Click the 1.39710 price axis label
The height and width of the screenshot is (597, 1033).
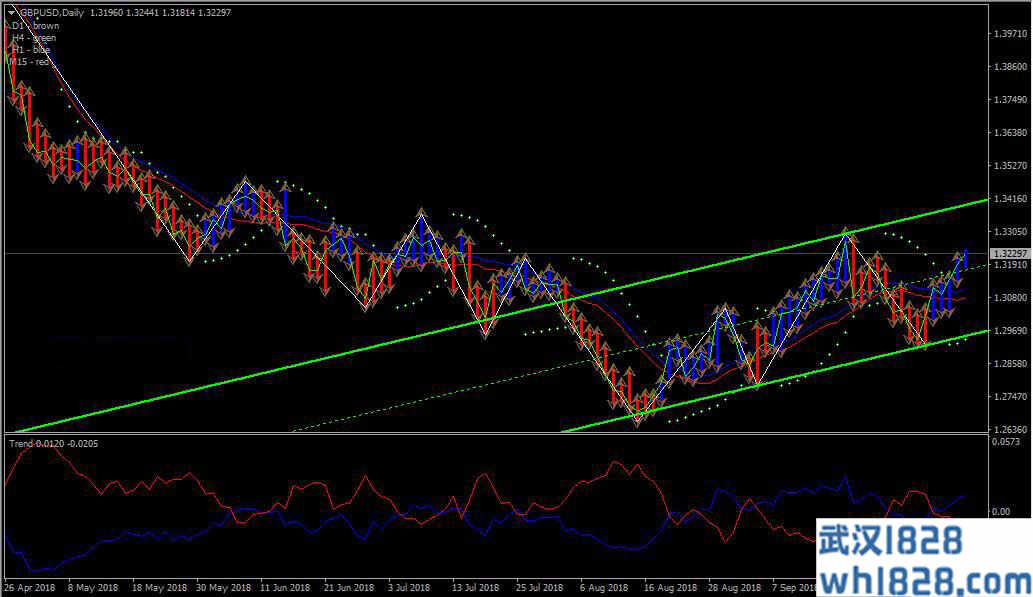pos(1011,34)
